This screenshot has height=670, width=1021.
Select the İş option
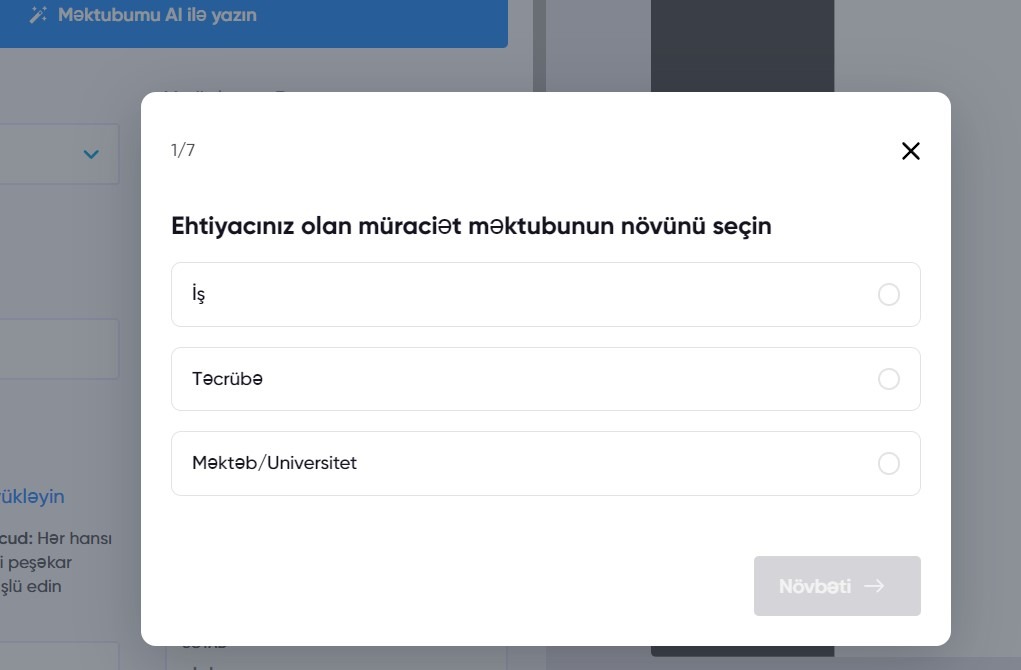point(545,294)
